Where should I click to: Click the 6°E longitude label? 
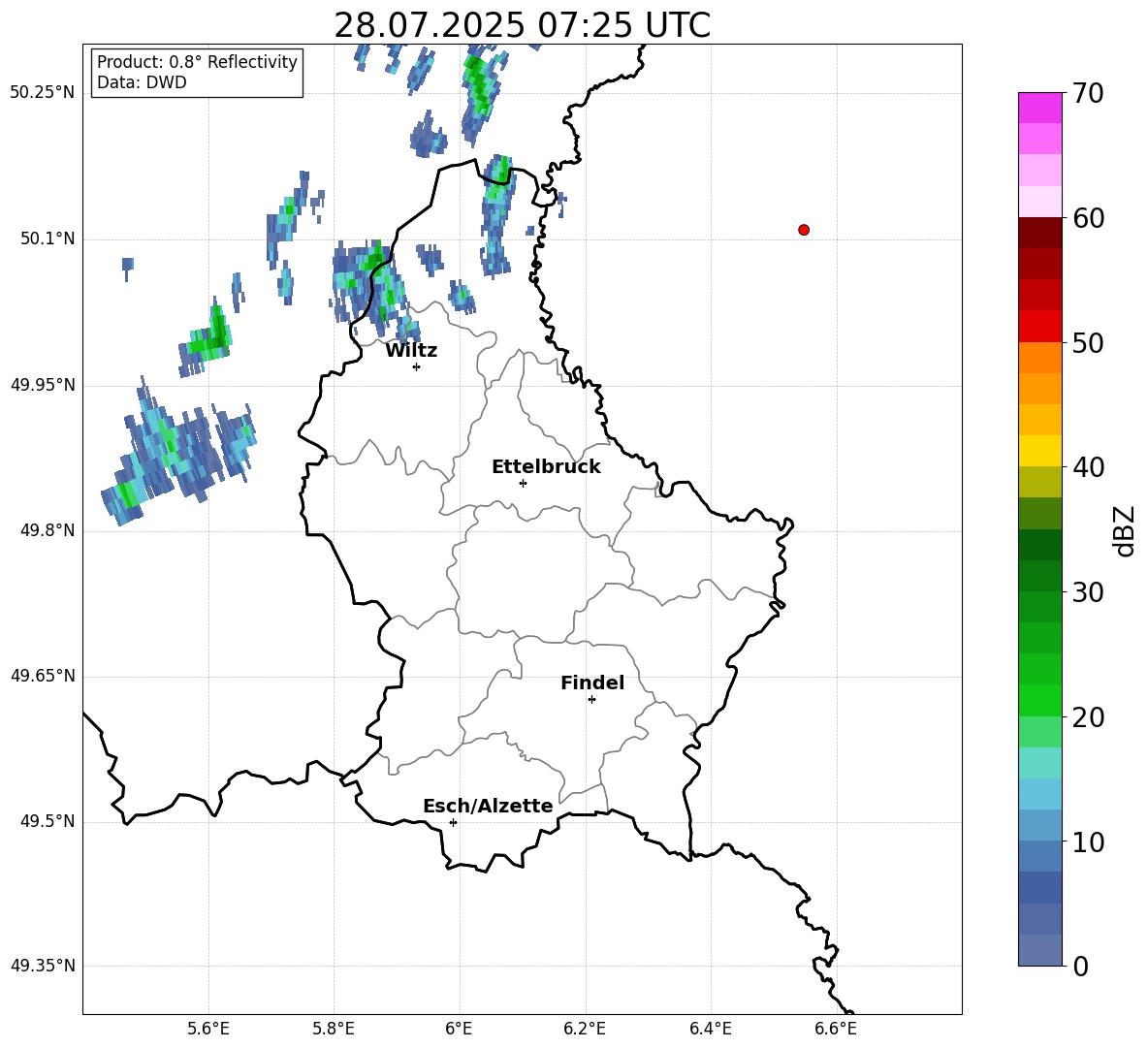tap(459, 1029)
